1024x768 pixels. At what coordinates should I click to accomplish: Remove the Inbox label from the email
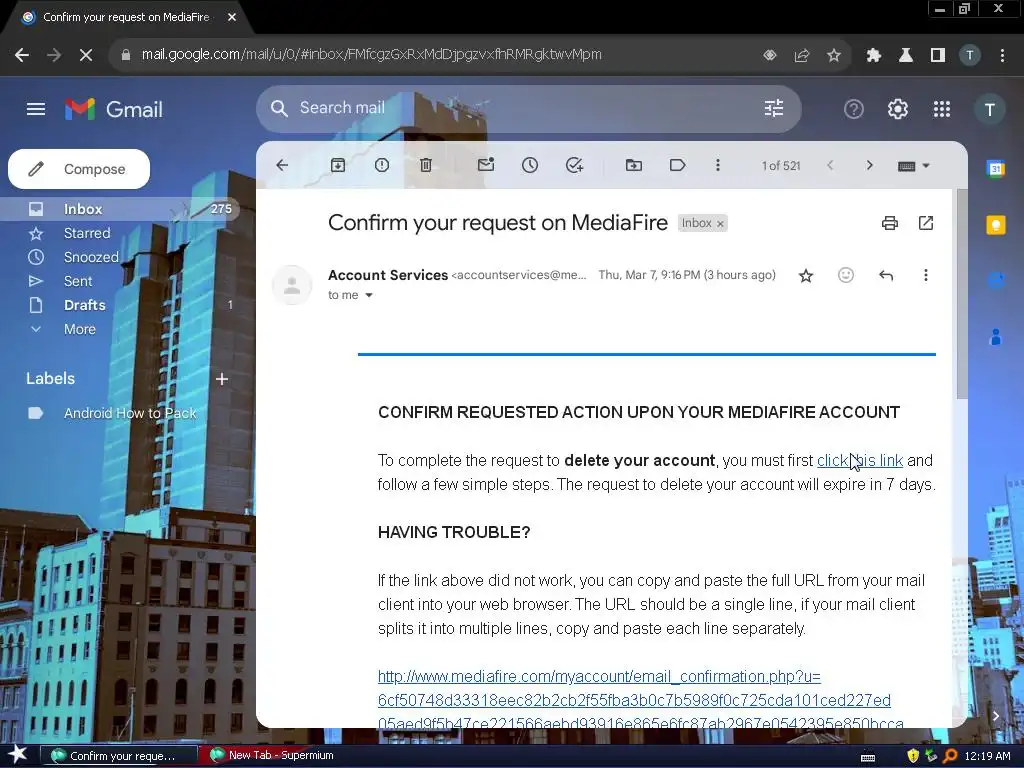coord(720,224)
